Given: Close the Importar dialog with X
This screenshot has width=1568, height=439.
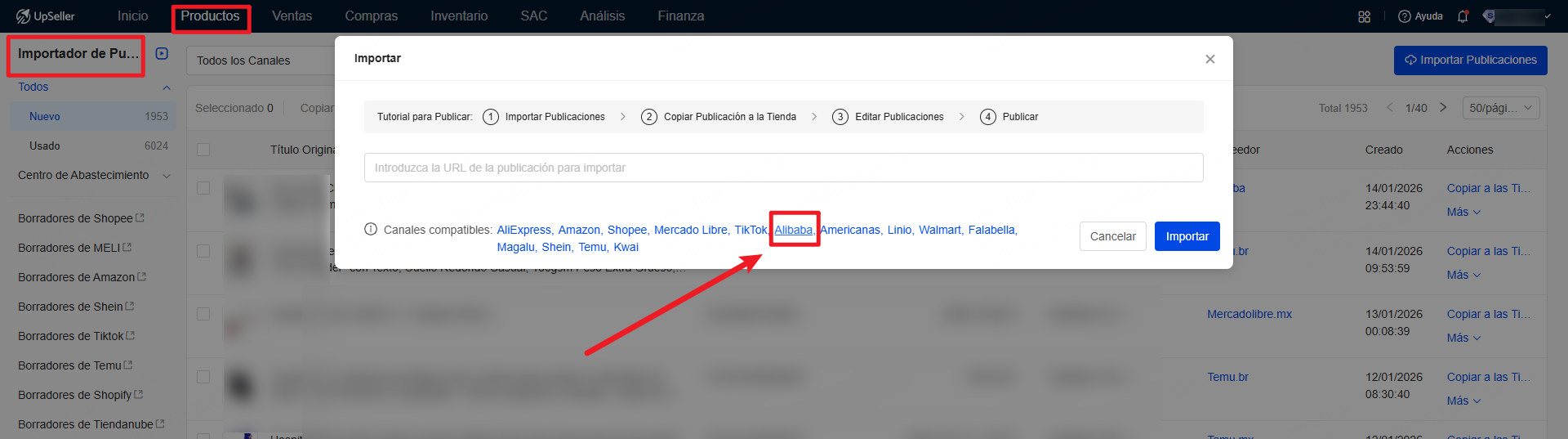Looking at the screenshot, I should click(1209, 59).
